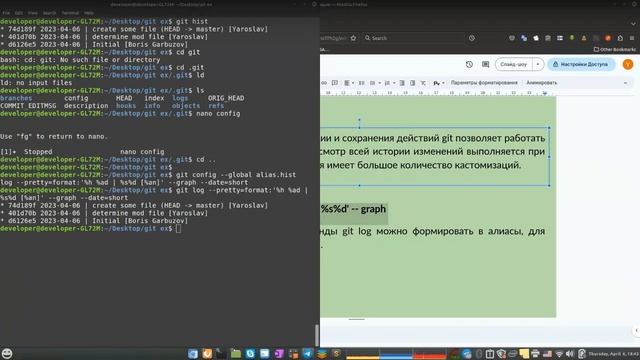Viewport: 640px width, 360px height.
Task: Increase the text indent
Action: (x=413, y=83)
